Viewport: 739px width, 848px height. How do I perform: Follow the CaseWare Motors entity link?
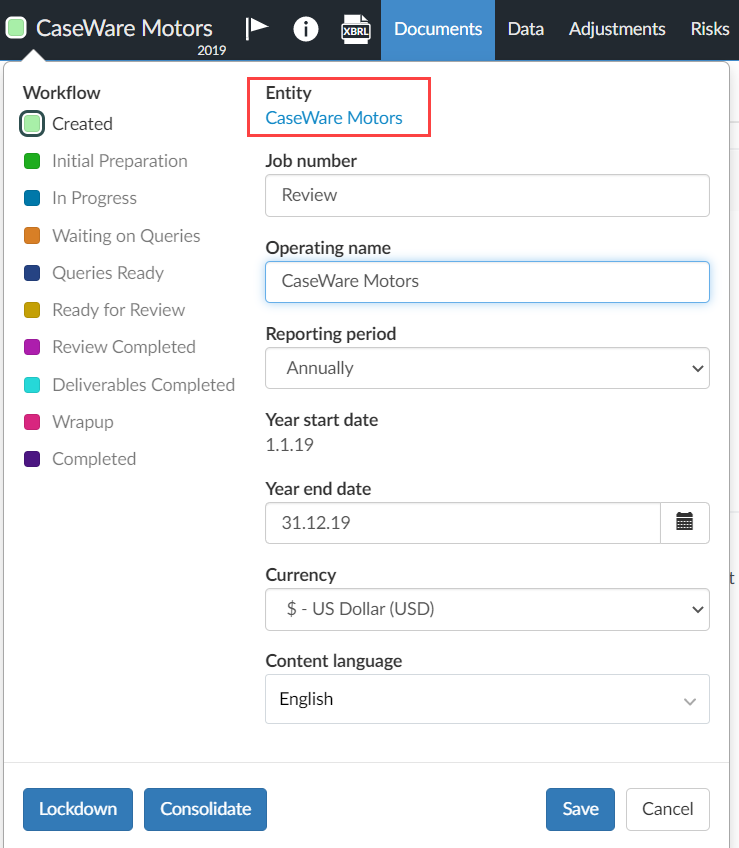point(334,118)
